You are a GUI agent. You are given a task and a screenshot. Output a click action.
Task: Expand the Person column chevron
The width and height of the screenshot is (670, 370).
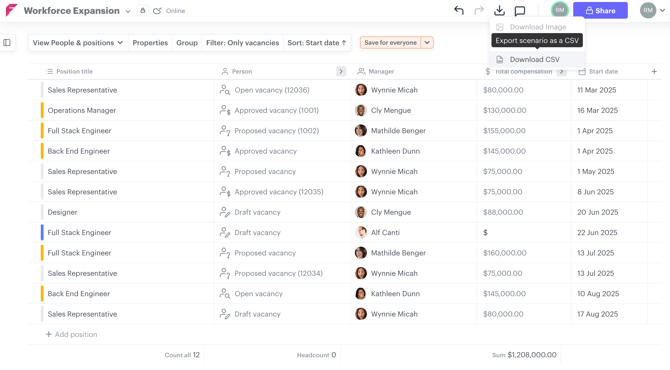341,71
